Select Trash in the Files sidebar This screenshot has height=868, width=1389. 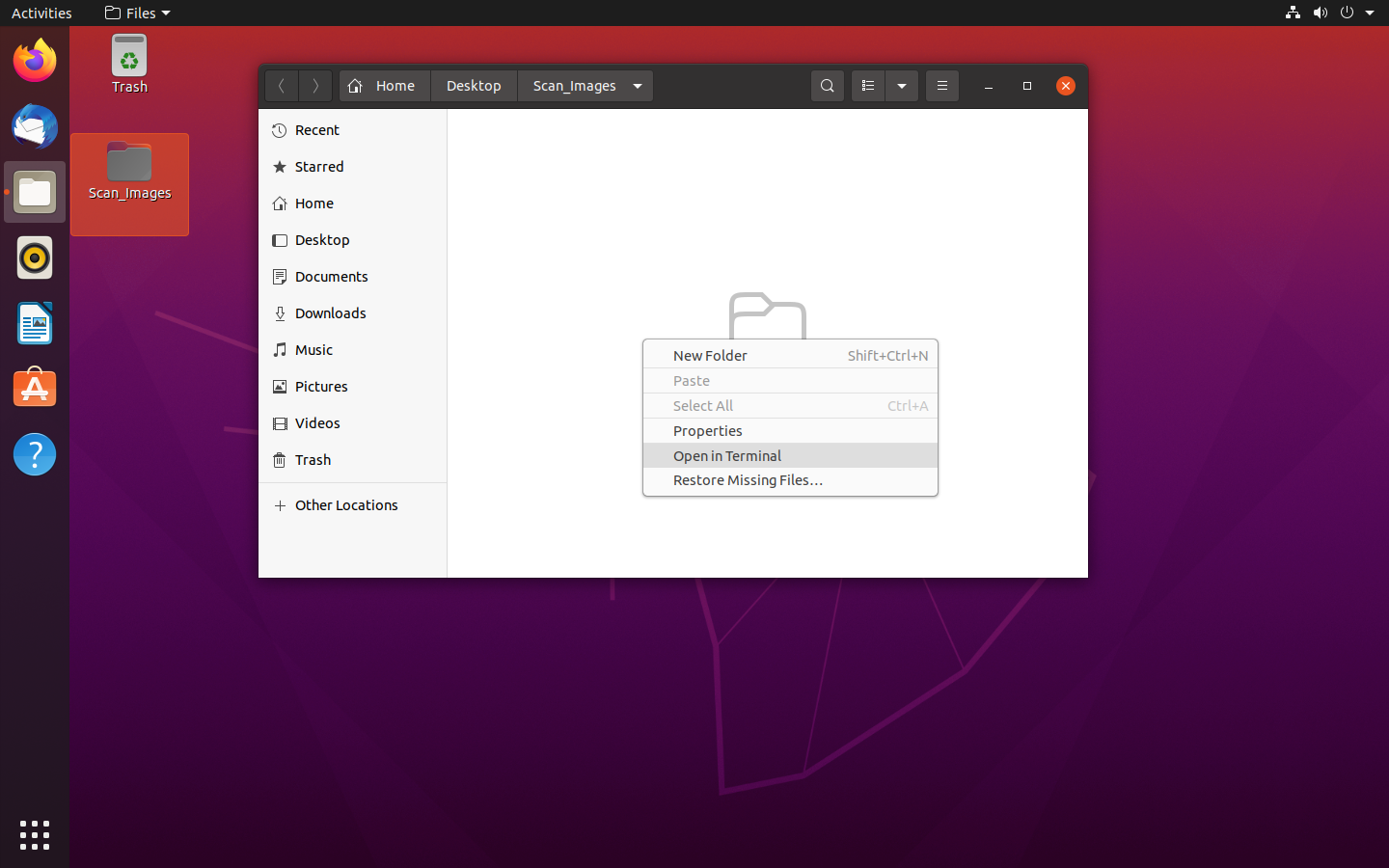tap(313, 460)
